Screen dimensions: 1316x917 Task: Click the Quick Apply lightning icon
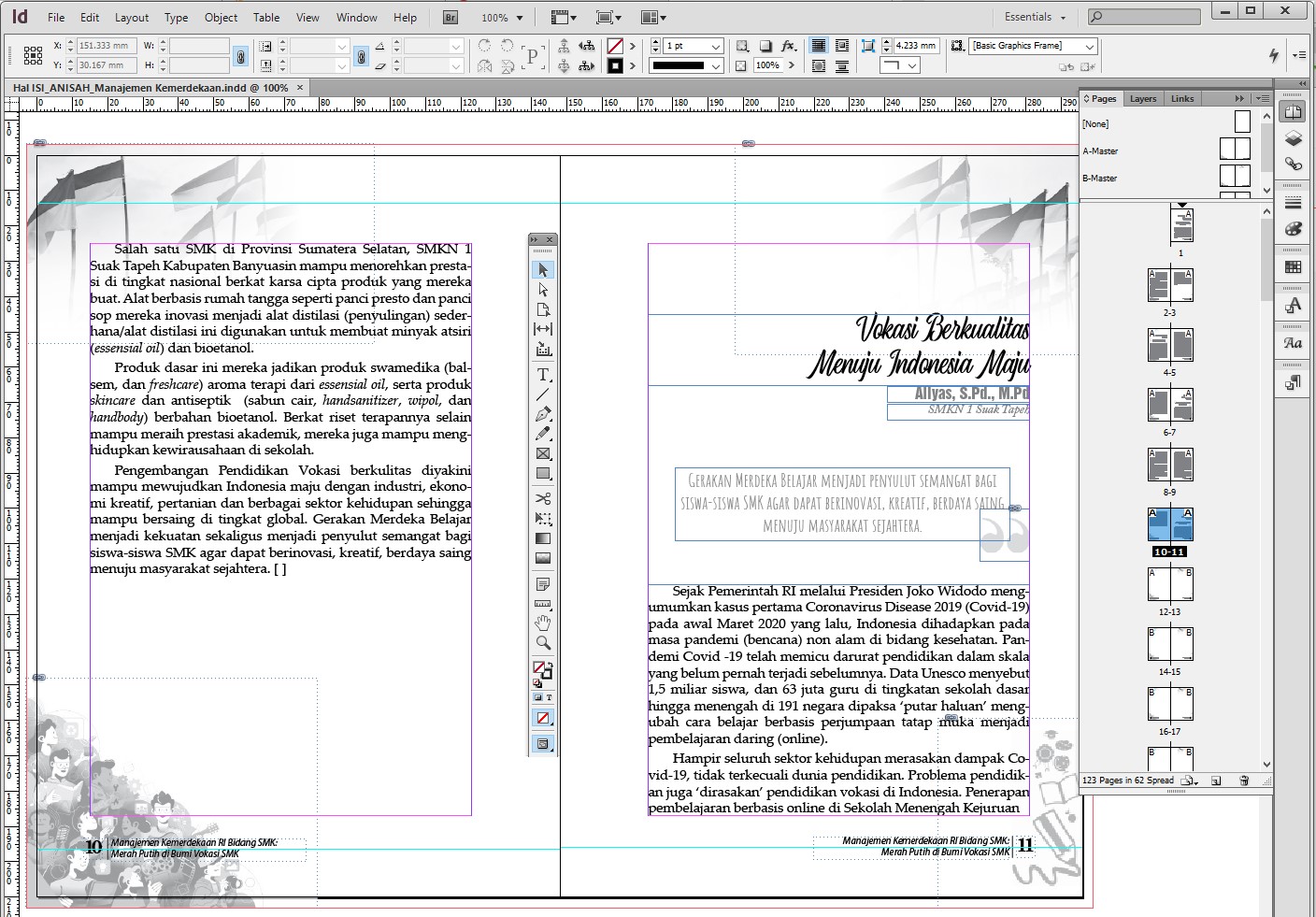[1274, 55]
